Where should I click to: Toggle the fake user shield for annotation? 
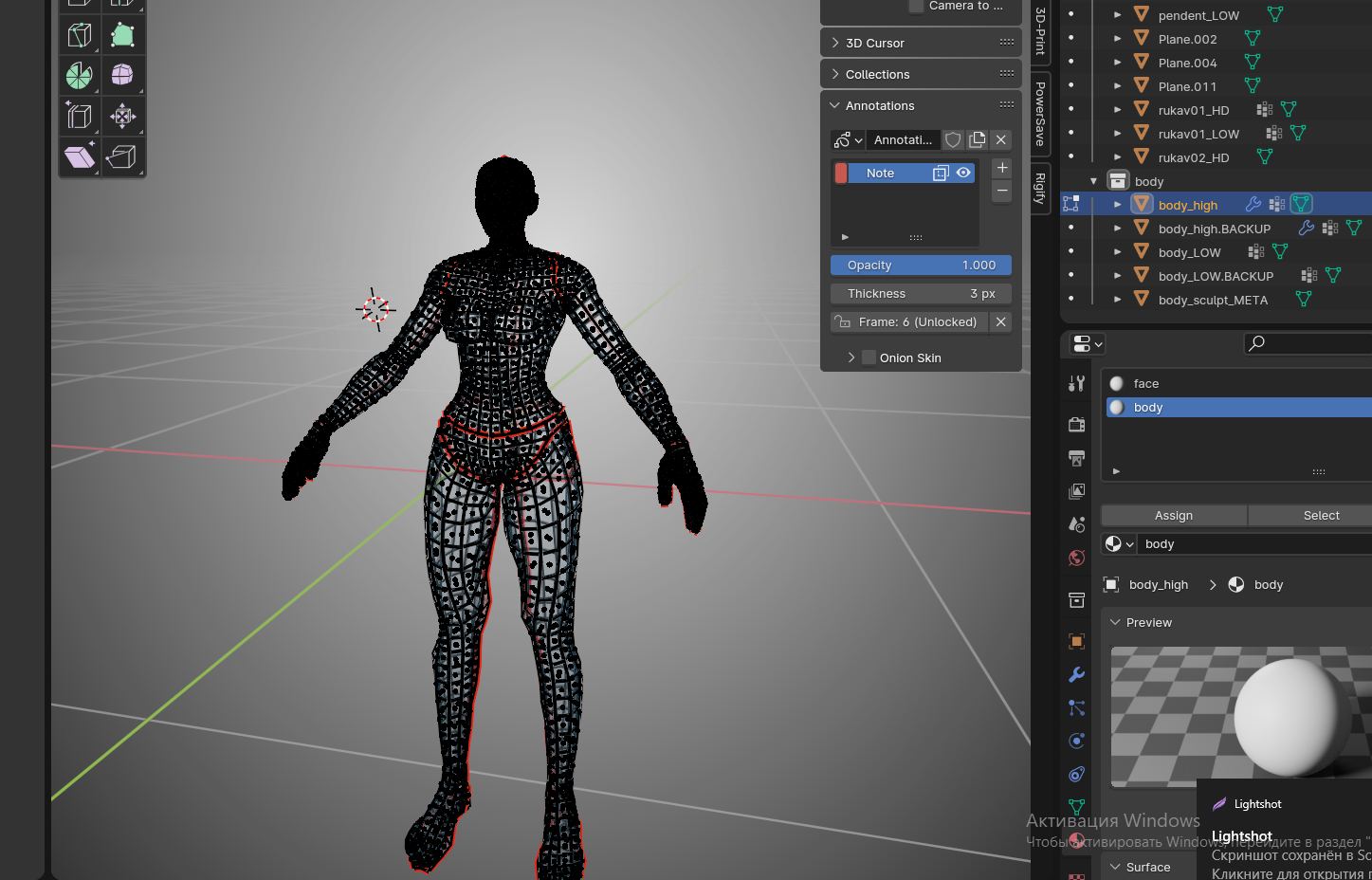point(953,139)
